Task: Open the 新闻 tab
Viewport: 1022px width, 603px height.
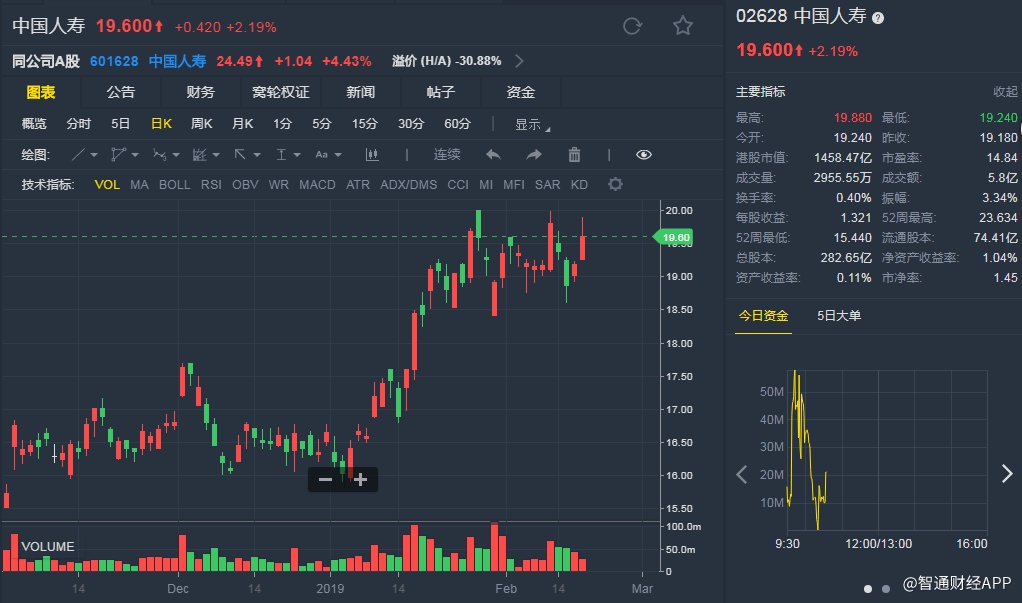Action: tap(360, 93)
